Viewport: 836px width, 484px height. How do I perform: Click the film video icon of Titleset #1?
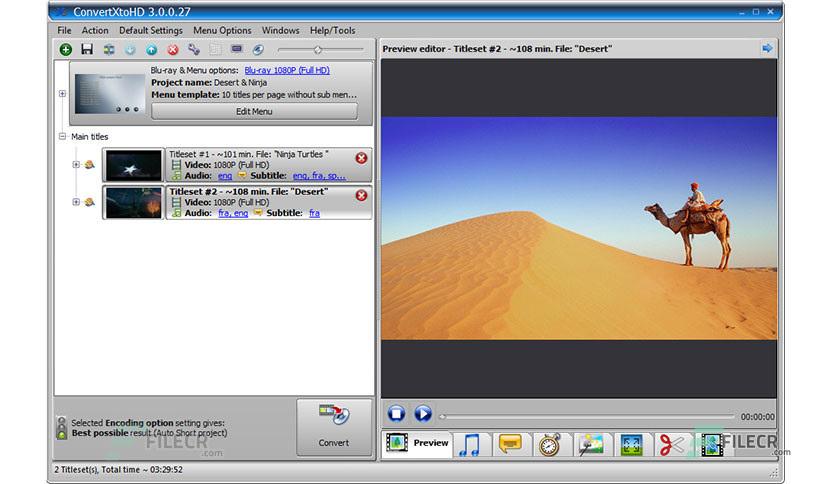coord(176,165)
